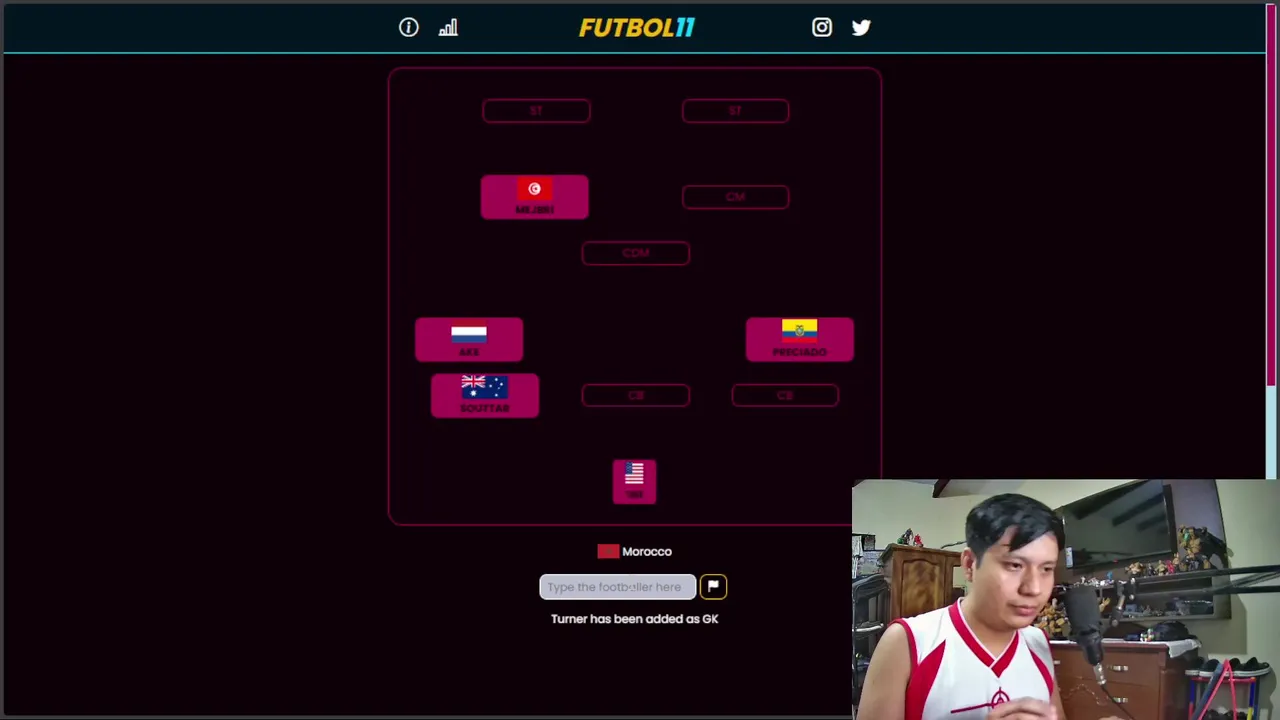Click the Tunisia Mejbri player card
1280x720 pixels.
(535, 197)
